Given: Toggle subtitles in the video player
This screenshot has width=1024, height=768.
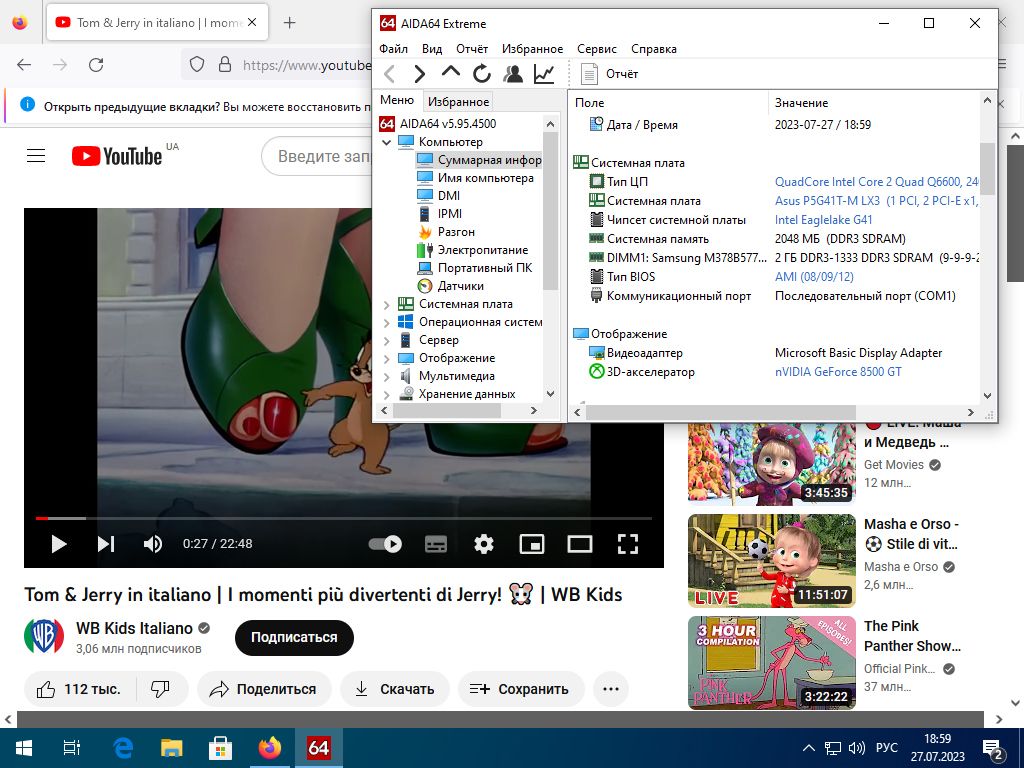Looking at the screenshot, I should [436, 543].
